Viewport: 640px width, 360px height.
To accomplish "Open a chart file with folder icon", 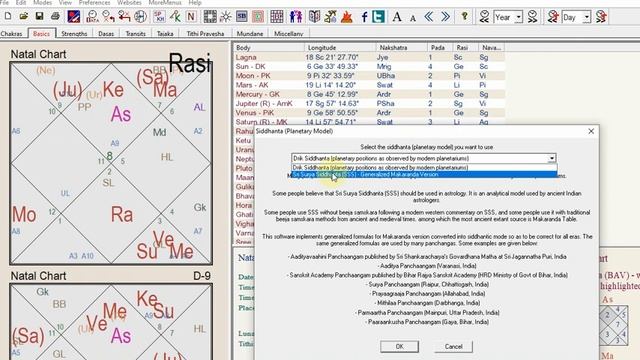I will point(24,16).
